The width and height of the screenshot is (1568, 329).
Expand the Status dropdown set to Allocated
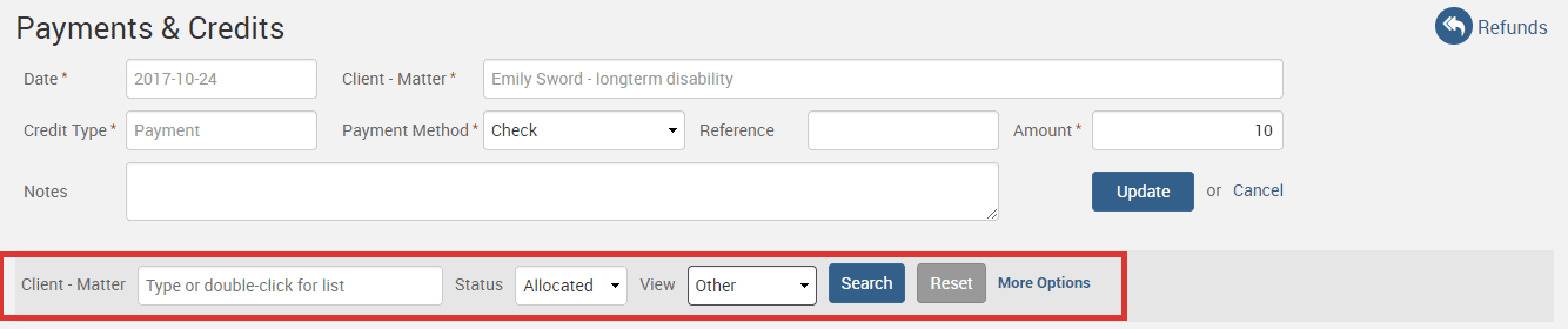tap(570, 285)
